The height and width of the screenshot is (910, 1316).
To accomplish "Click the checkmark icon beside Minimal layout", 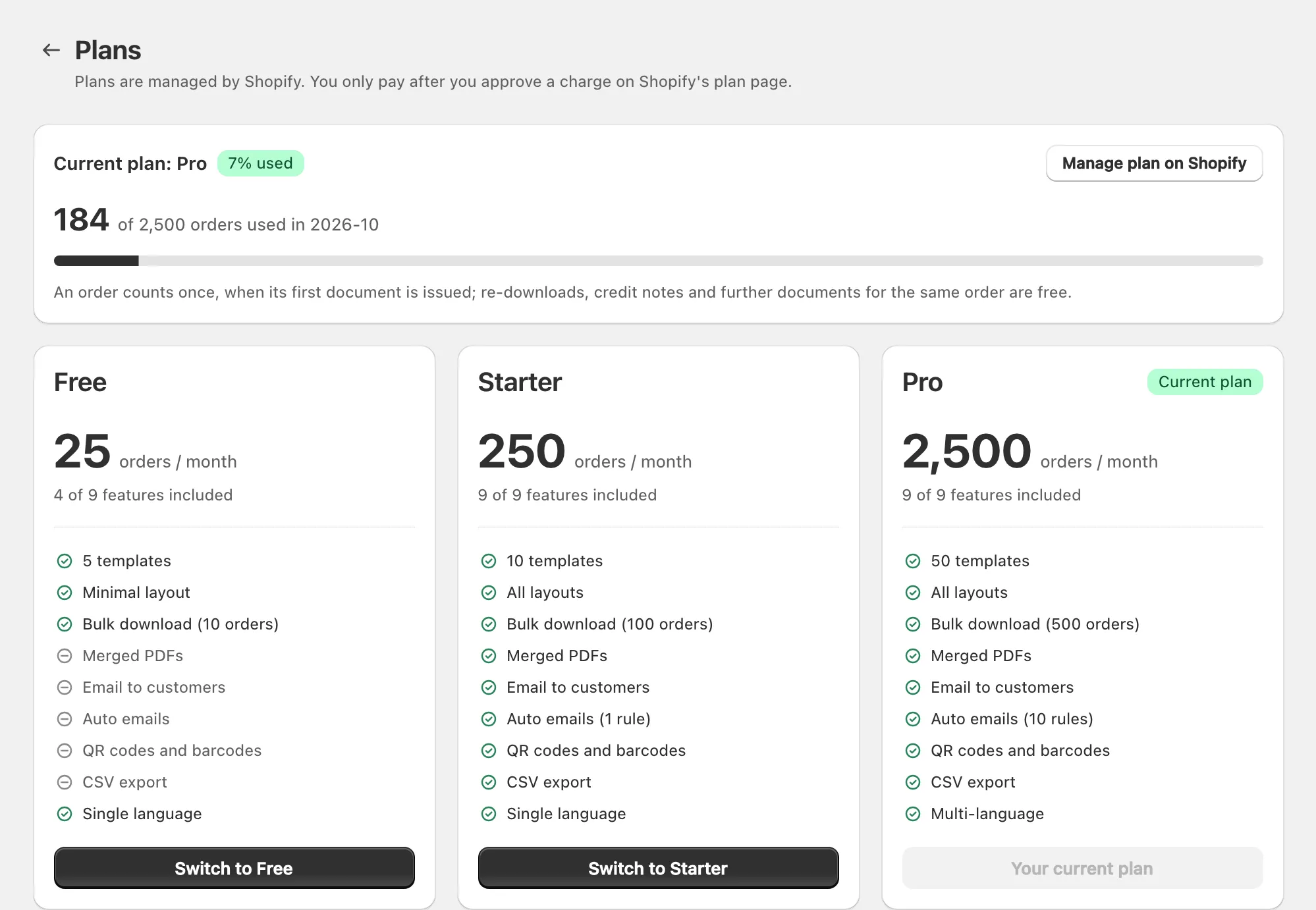I will [x=65, y=593].
